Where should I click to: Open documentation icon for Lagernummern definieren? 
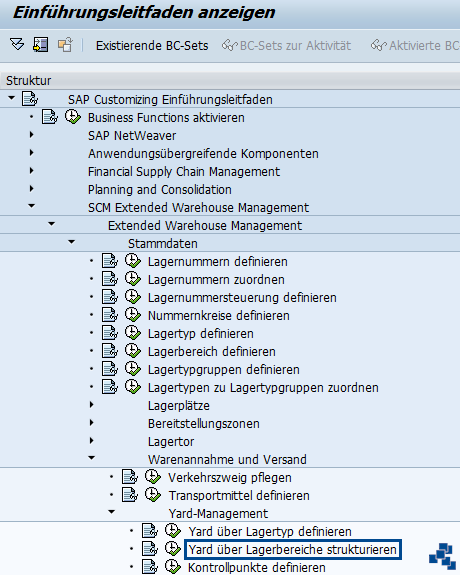[110, 261]
